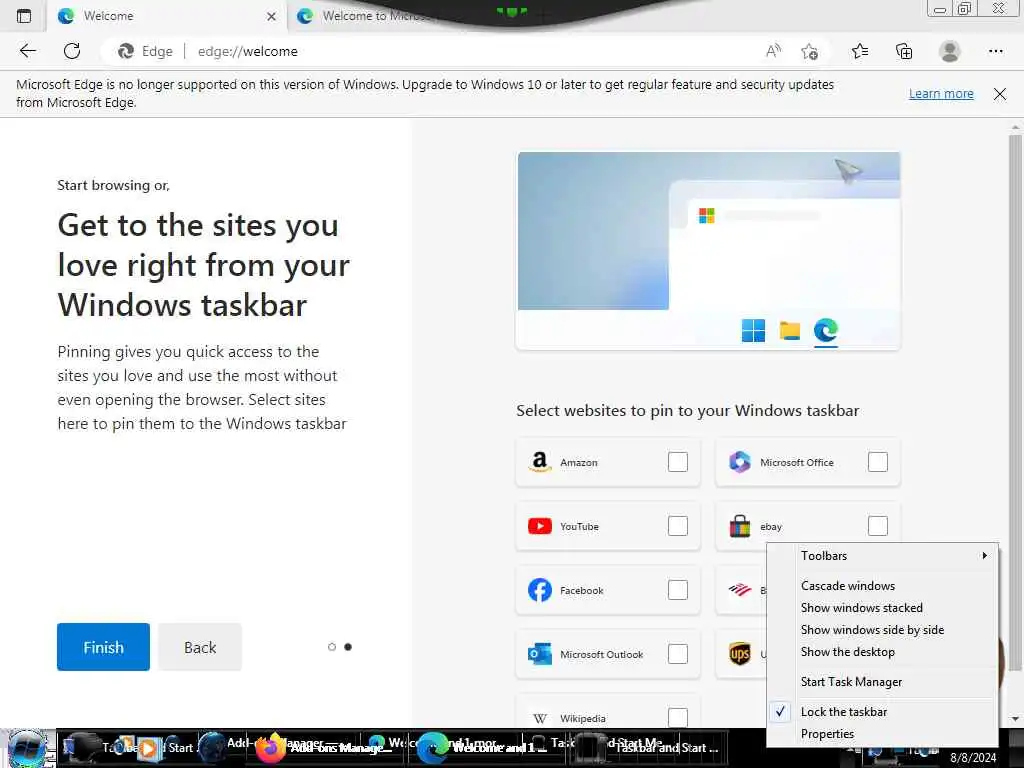Click the Bank of America flag icon
The image size is (1024, 768).
coord(739,590)
